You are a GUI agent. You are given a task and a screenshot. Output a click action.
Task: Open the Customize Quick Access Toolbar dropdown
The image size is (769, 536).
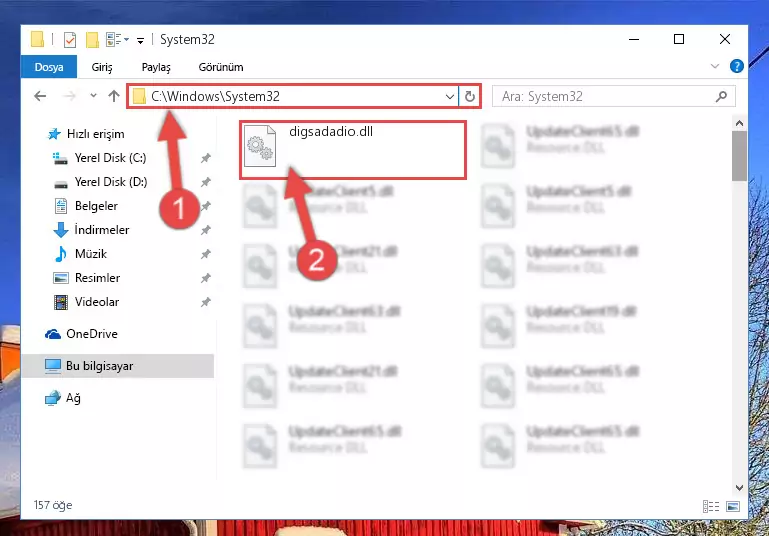(x=140, y=40)
